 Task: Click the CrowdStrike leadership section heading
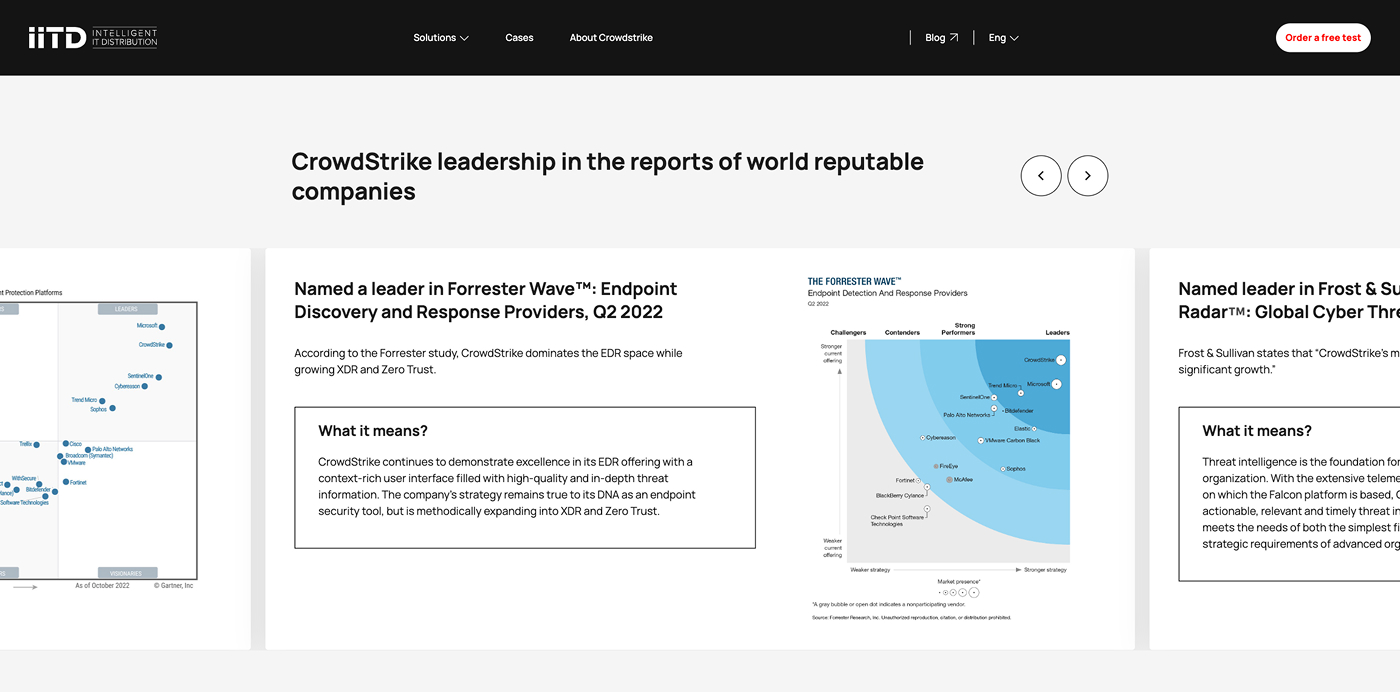[x=607, y=176]
